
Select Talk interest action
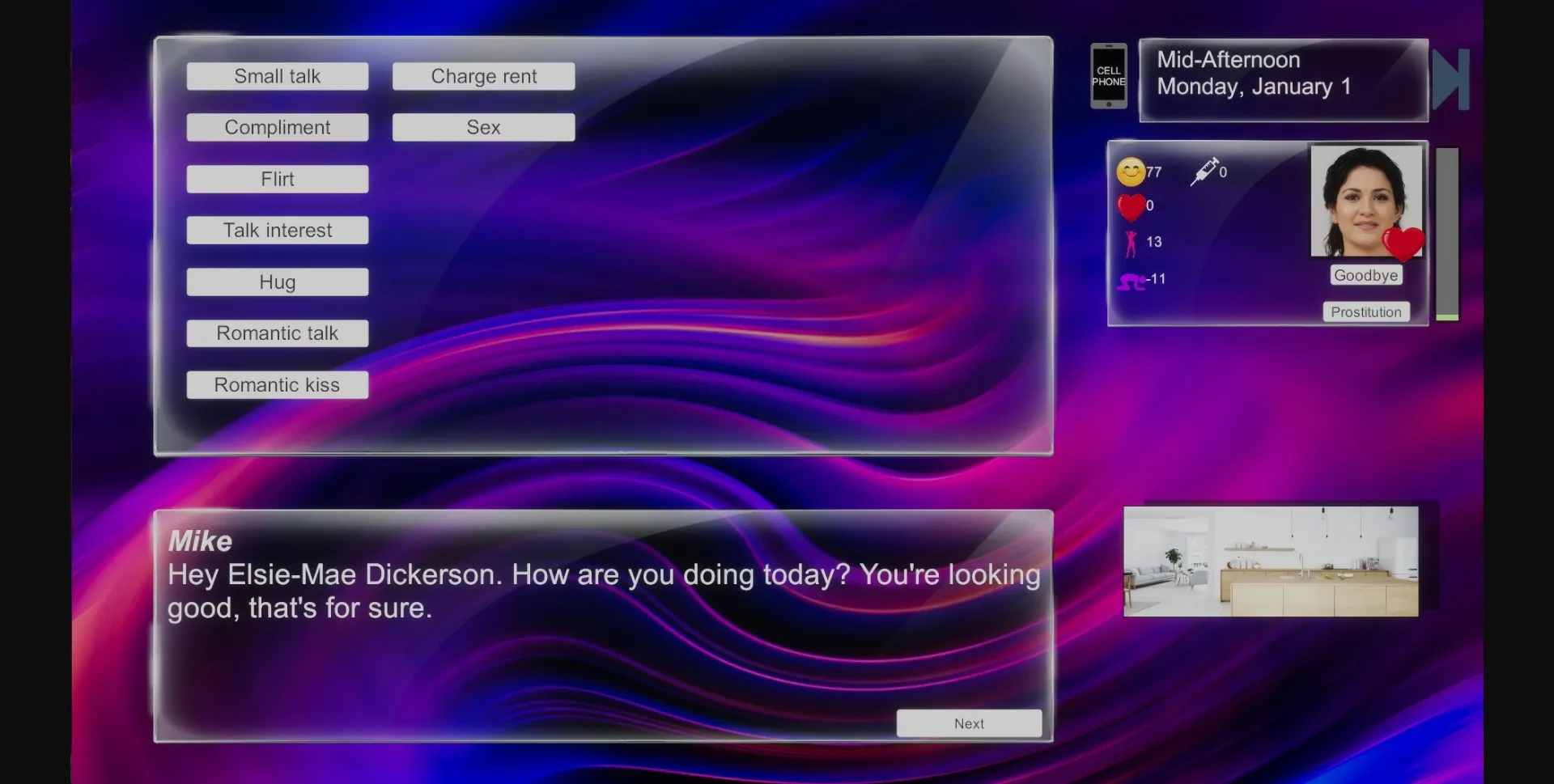click(277, 231)
